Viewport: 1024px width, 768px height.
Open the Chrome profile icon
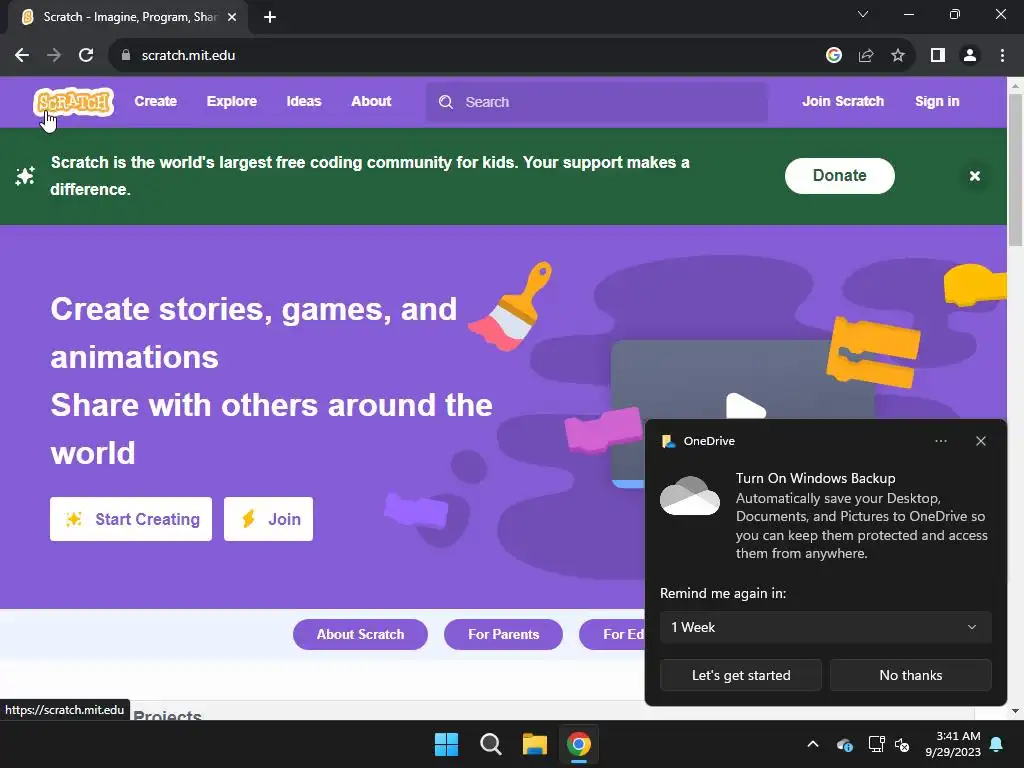coord(970,56)
